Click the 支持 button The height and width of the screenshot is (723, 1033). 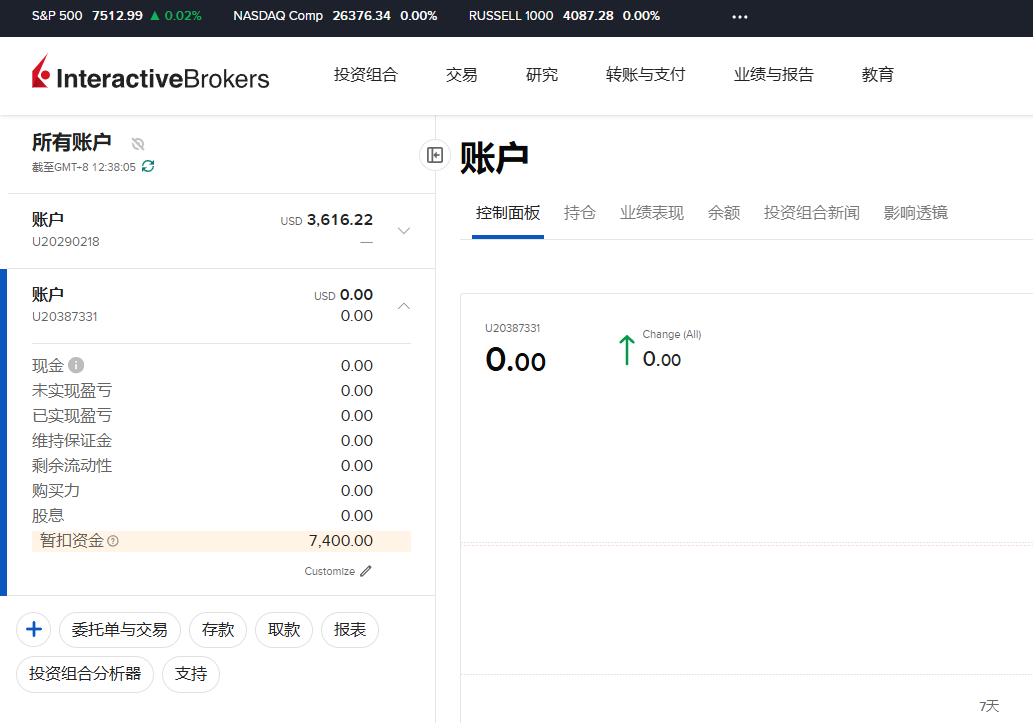[191, 674]
